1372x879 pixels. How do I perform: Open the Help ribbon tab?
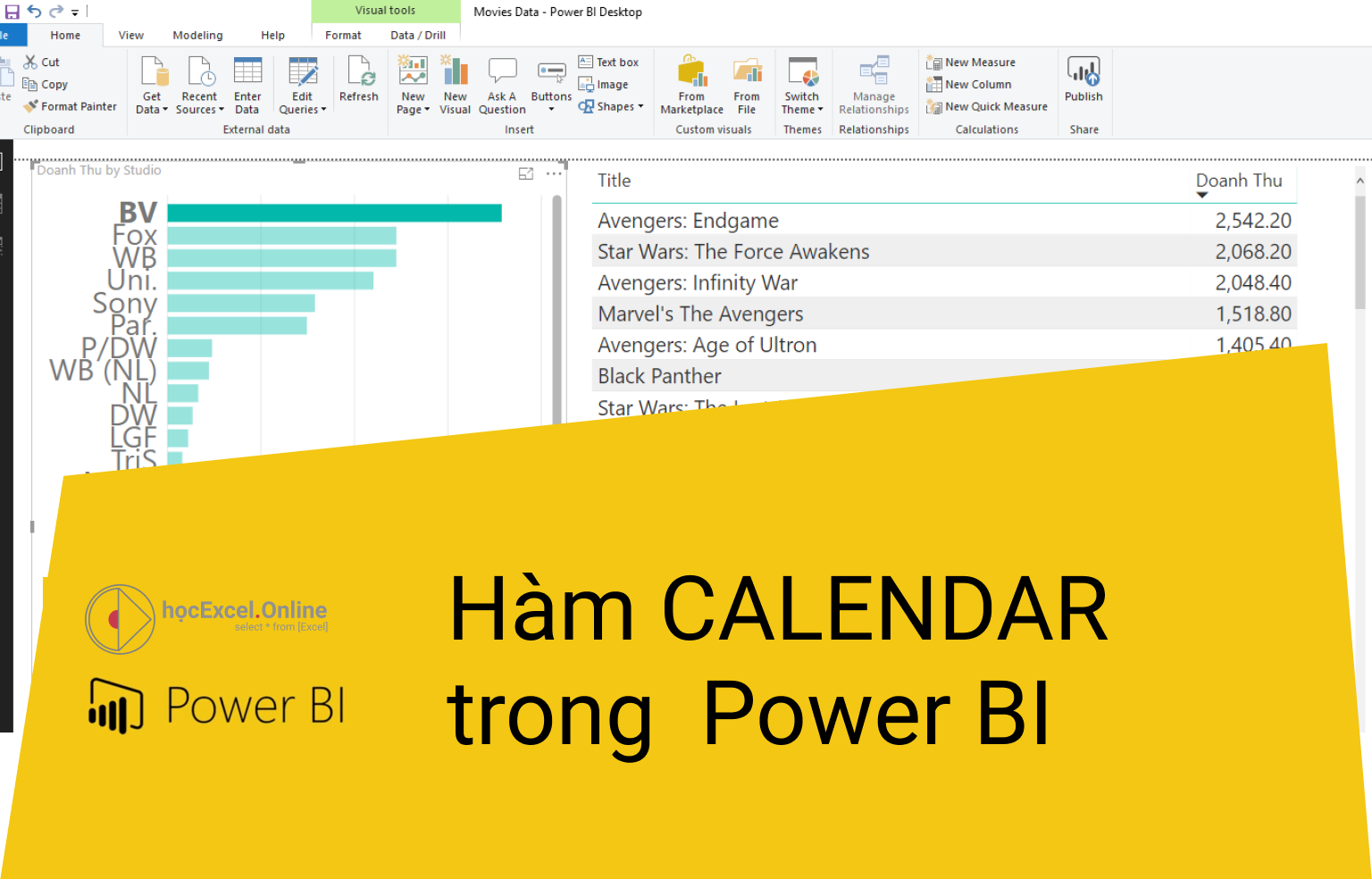[272, 35]
